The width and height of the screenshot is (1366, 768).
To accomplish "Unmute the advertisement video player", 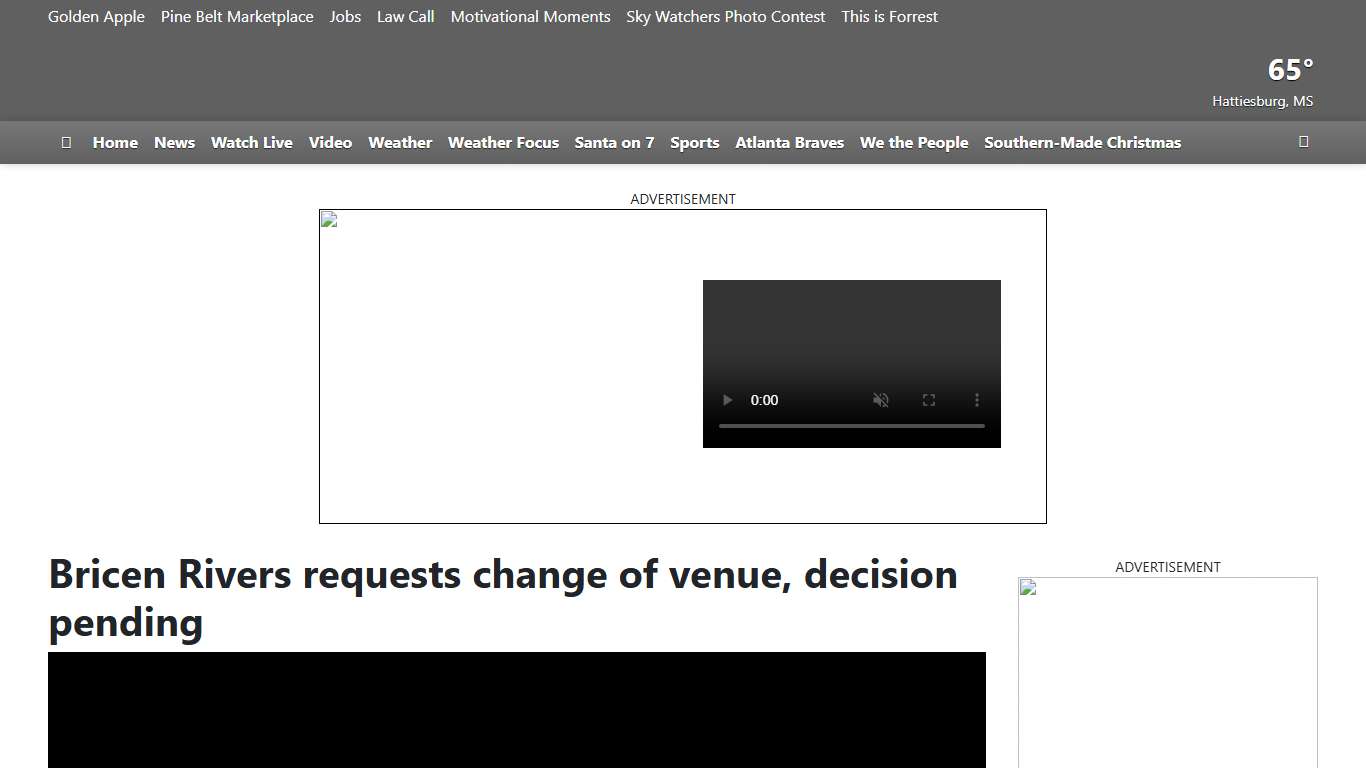I will coord(881,400).
